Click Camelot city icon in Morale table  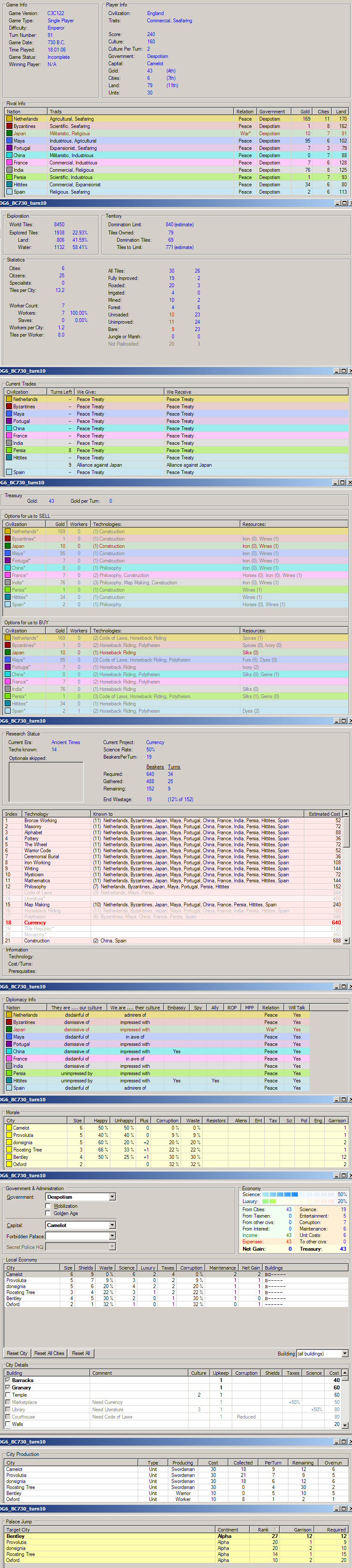[9, 1128]
